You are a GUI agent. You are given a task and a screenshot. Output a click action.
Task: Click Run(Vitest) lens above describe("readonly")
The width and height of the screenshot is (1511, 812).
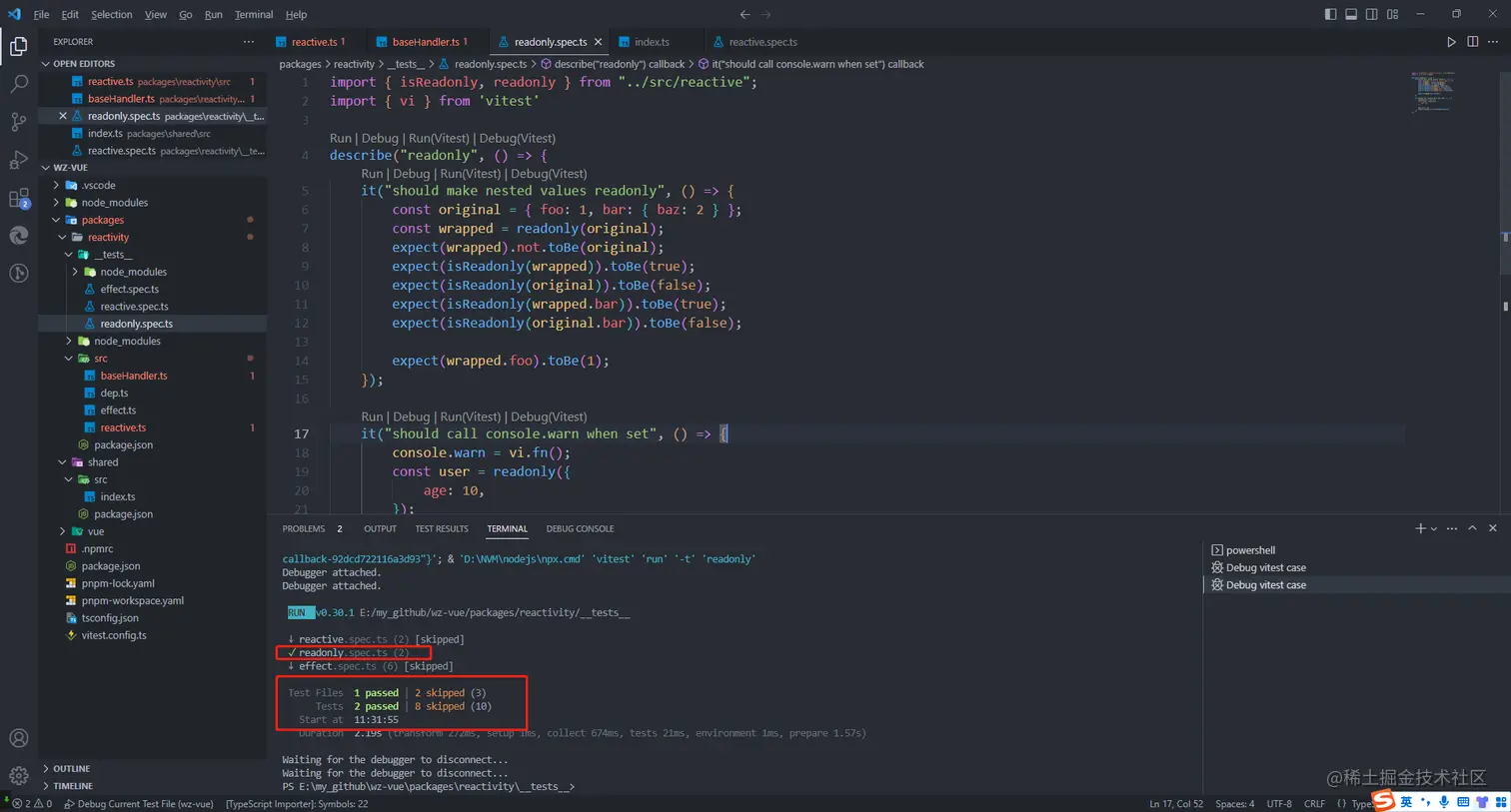tap(439, 138)
